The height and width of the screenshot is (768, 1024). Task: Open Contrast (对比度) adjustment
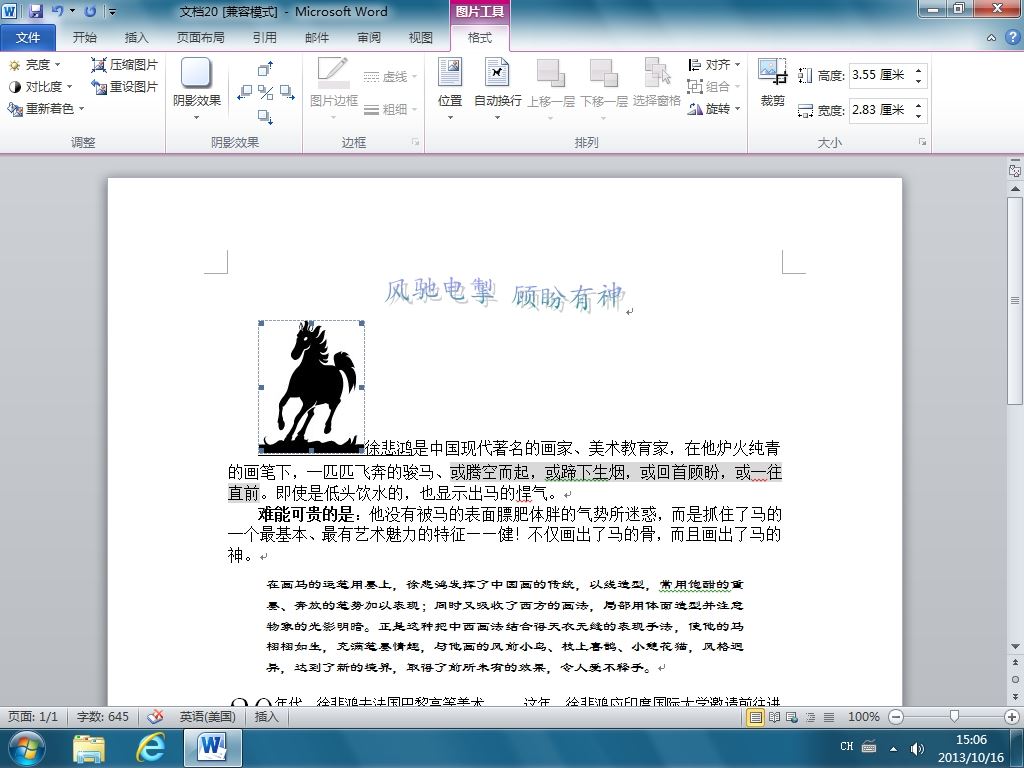pos(39,86)
